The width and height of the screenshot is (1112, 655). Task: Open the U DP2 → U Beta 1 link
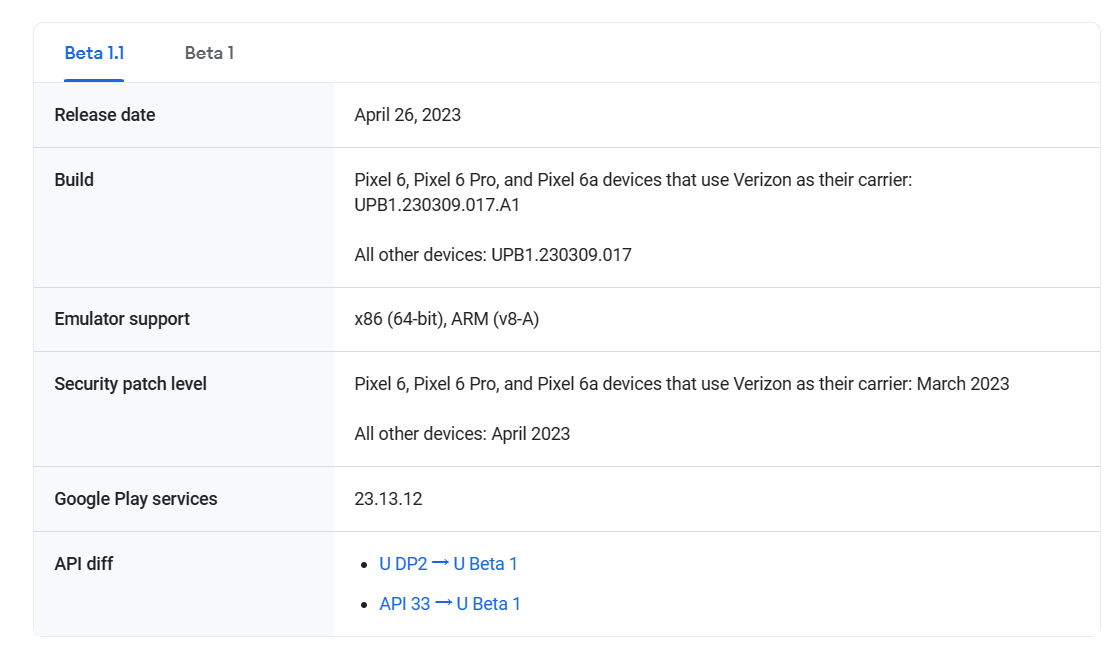pos(448,564)
